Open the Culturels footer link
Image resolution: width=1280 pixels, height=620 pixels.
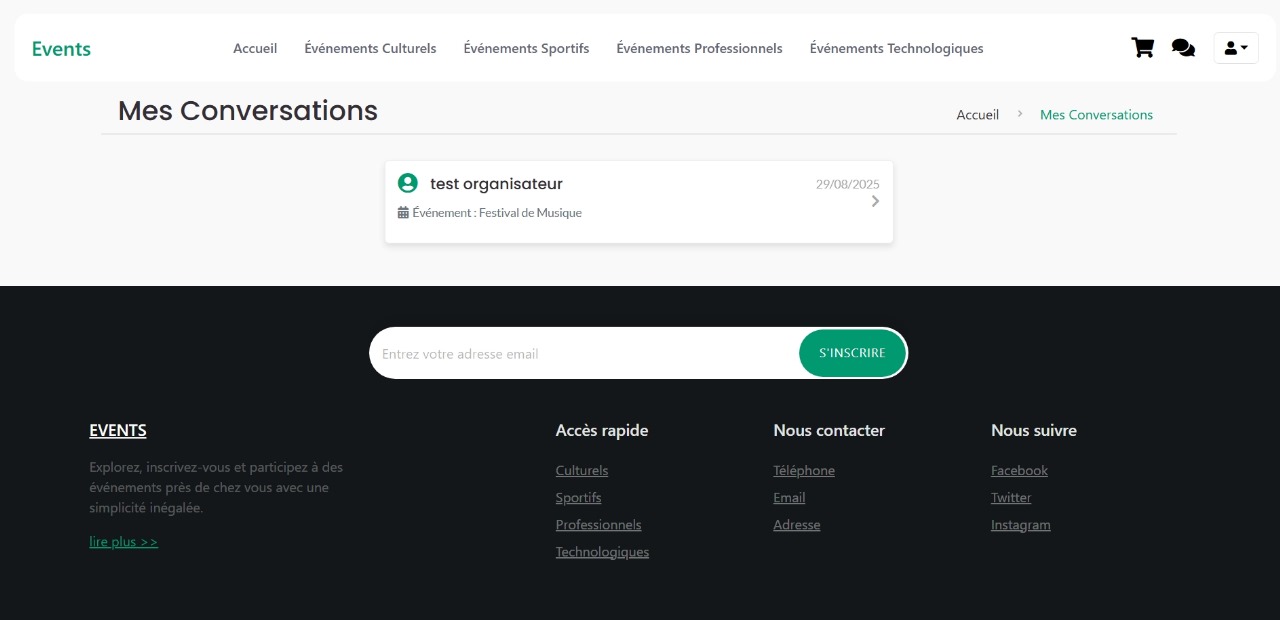582,470
